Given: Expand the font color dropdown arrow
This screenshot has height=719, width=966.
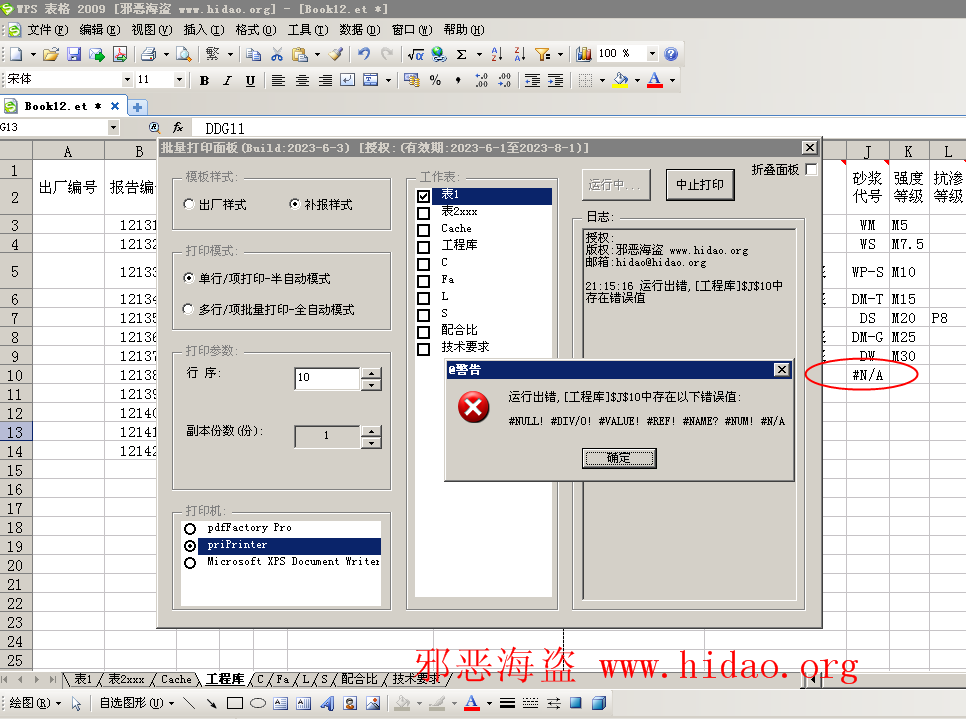Looking at the screenshot, I should [x=672, y=80].
